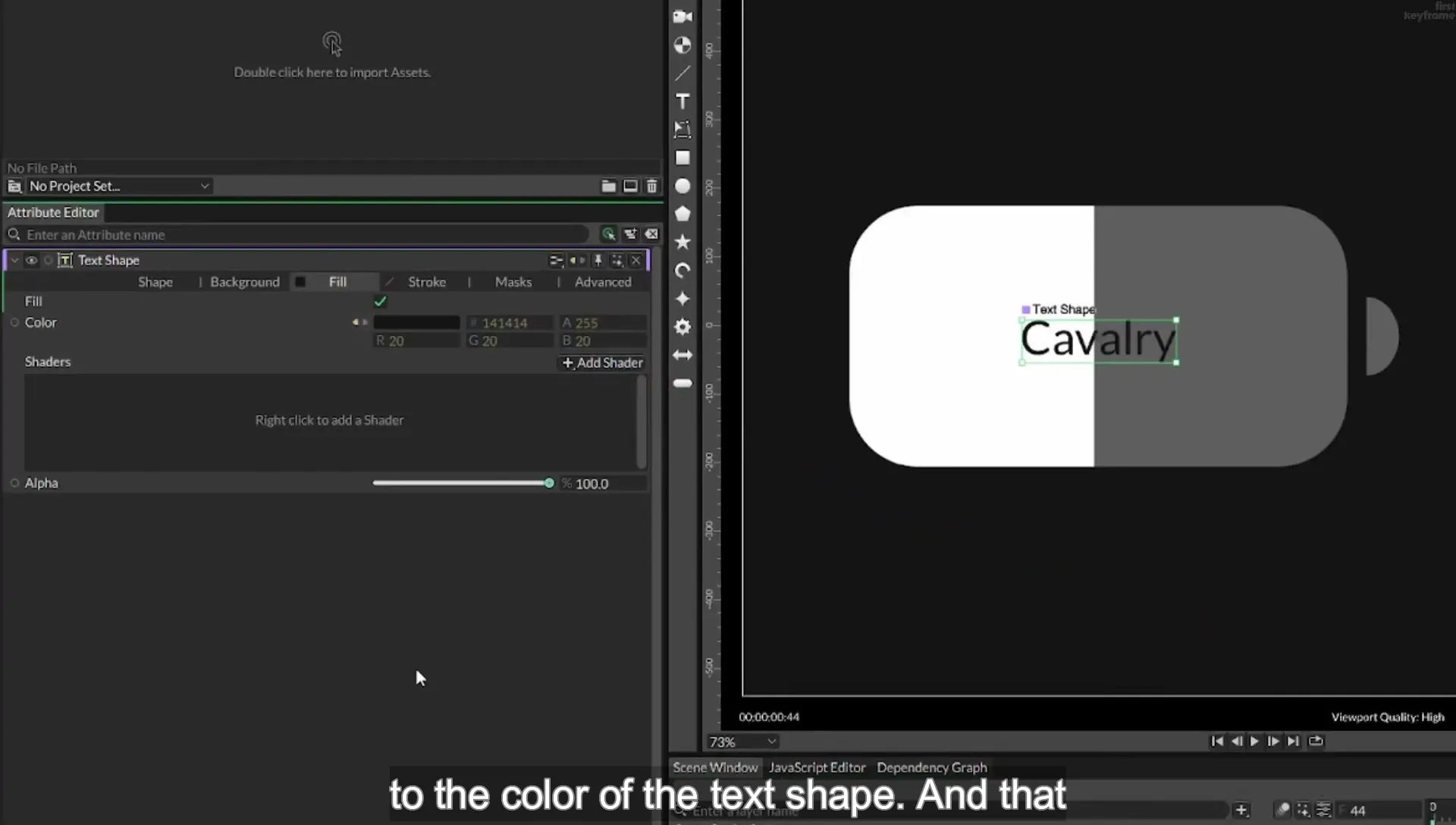Uncheck the Fill checkbox
Viewport: 1456px width, 825px height.
[381, 301]
